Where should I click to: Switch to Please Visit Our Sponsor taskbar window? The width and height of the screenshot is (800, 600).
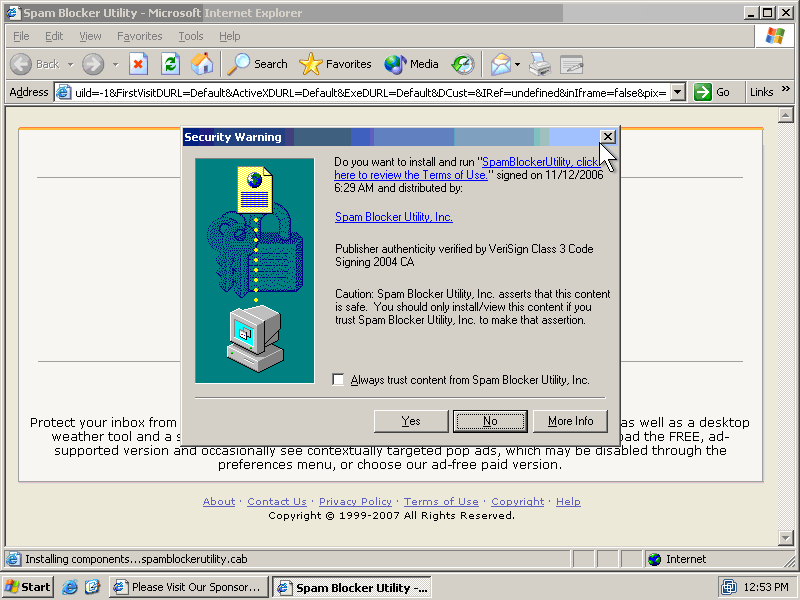[188, 587]
